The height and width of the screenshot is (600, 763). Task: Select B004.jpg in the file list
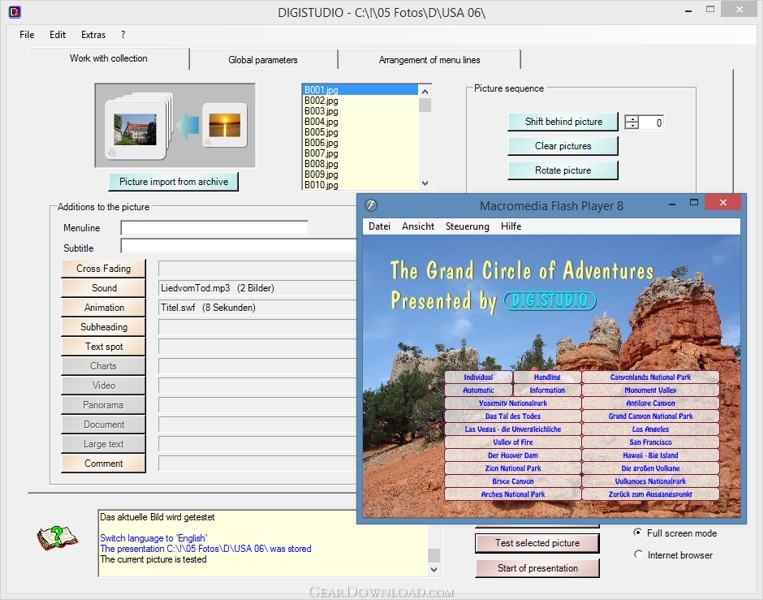click(360, 122)
